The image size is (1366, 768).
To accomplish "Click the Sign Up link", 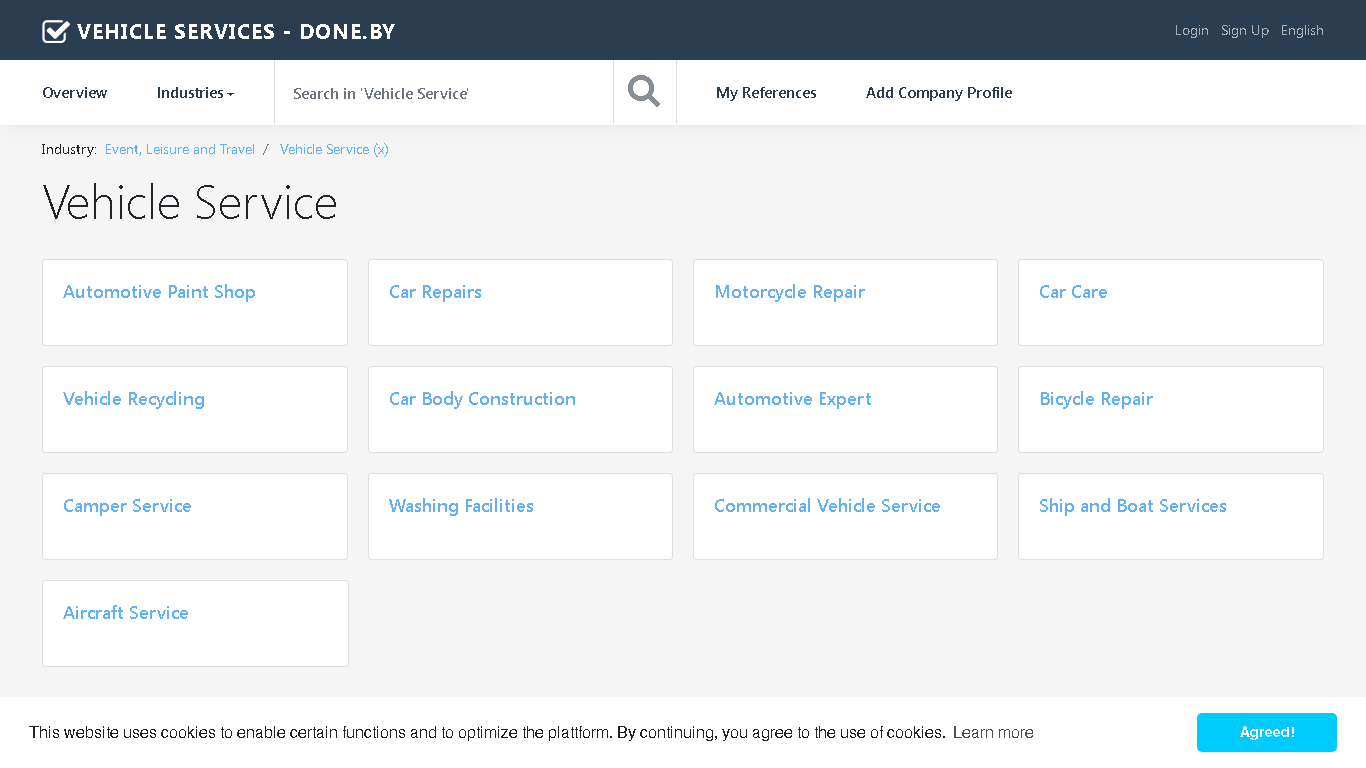I will coord(1245,31).
